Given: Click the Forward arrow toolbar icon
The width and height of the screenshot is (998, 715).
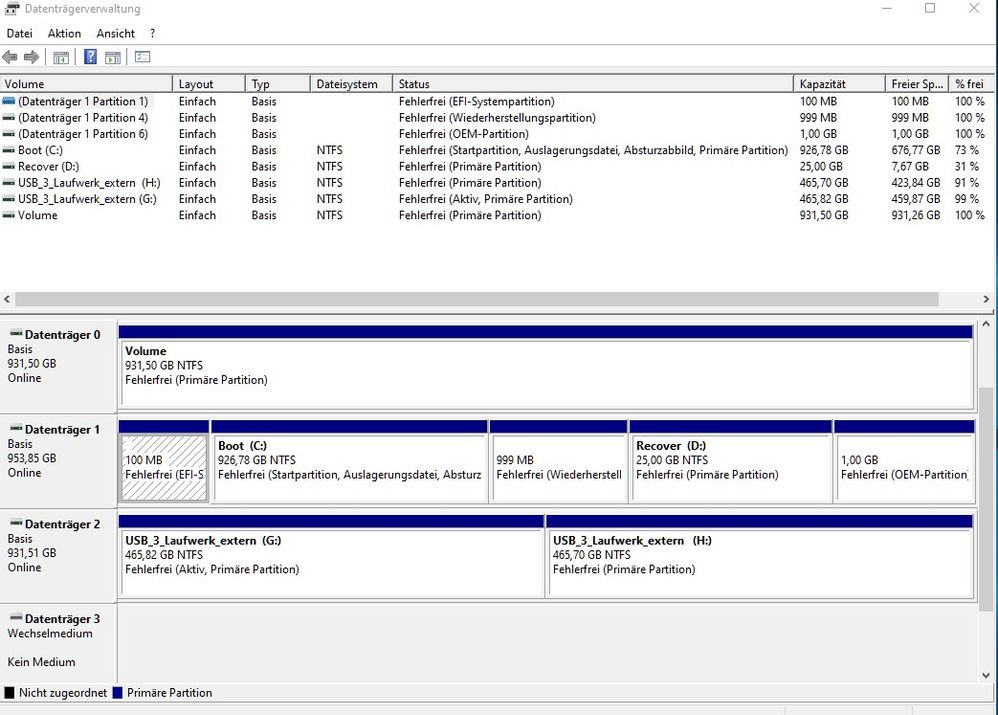Looking at the screenshot, I should coord(32,57).
